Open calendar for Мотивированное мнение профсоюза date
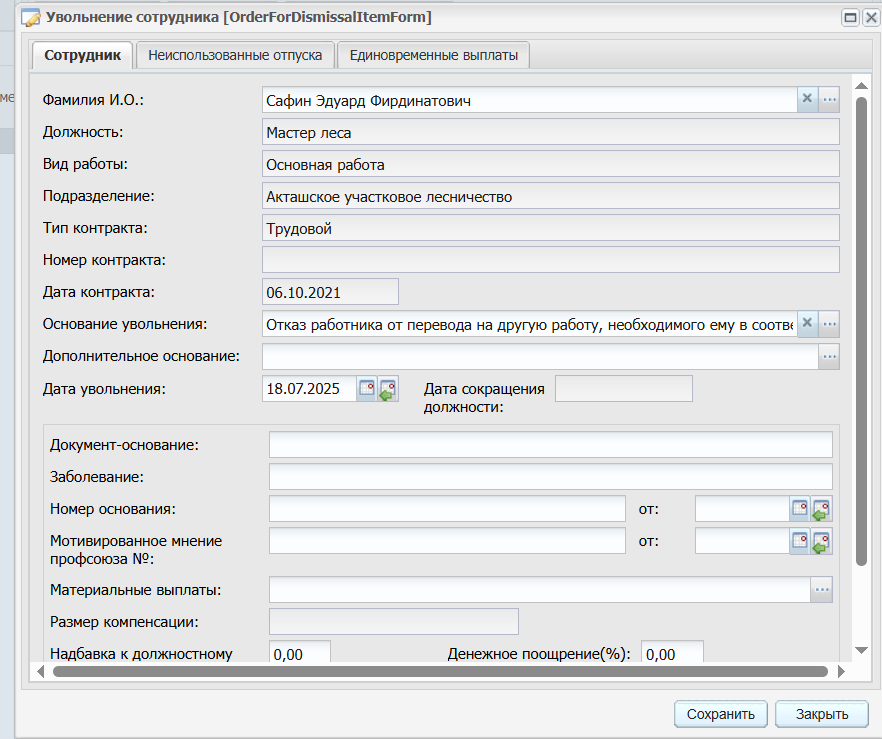 800,541
